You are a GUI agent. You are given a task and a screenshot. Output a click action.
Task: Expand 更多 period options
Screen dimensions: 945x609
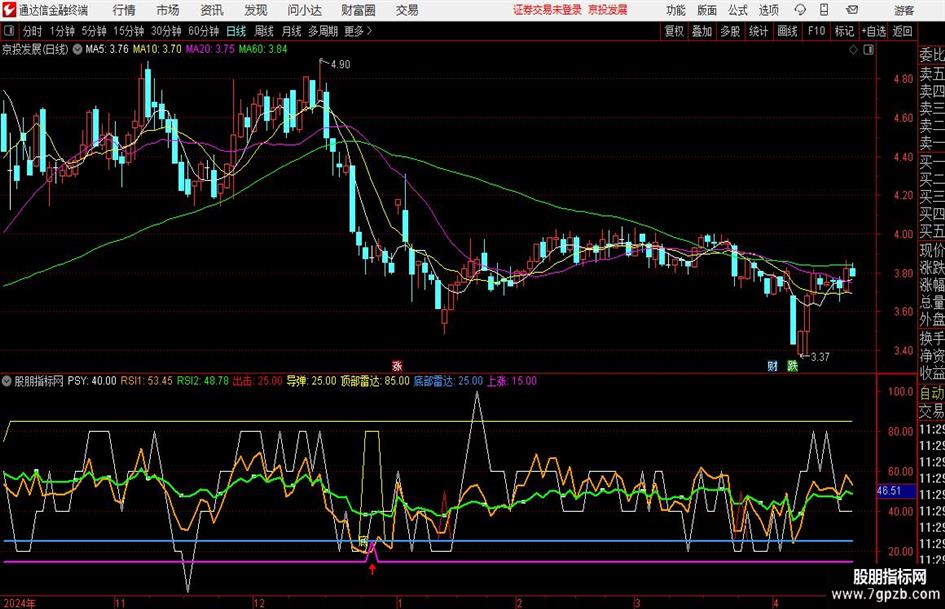pos(358,31)
